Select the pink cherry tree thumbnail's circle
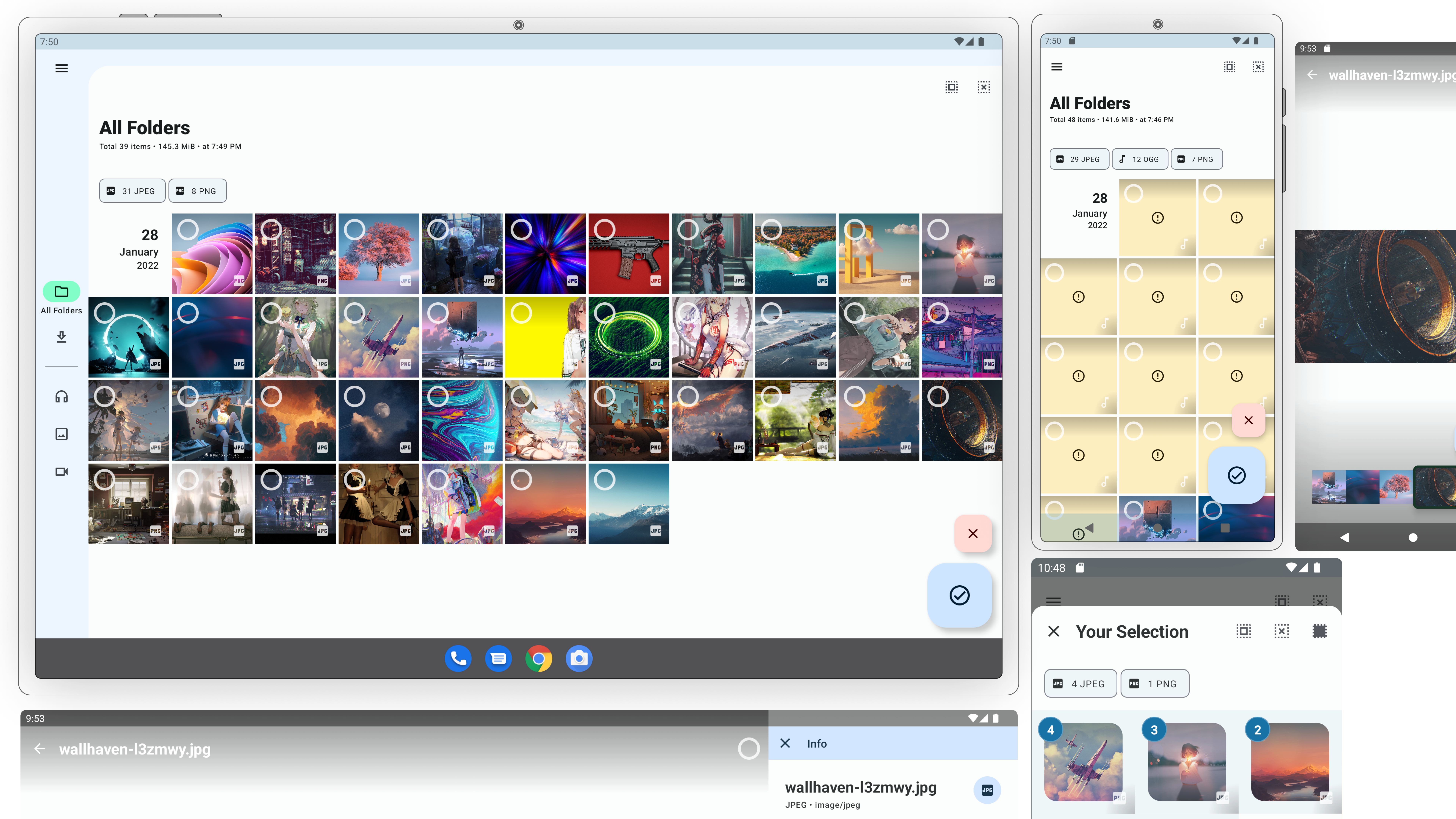The width and height of the screenshot is (1456, 819). point(355,229)
